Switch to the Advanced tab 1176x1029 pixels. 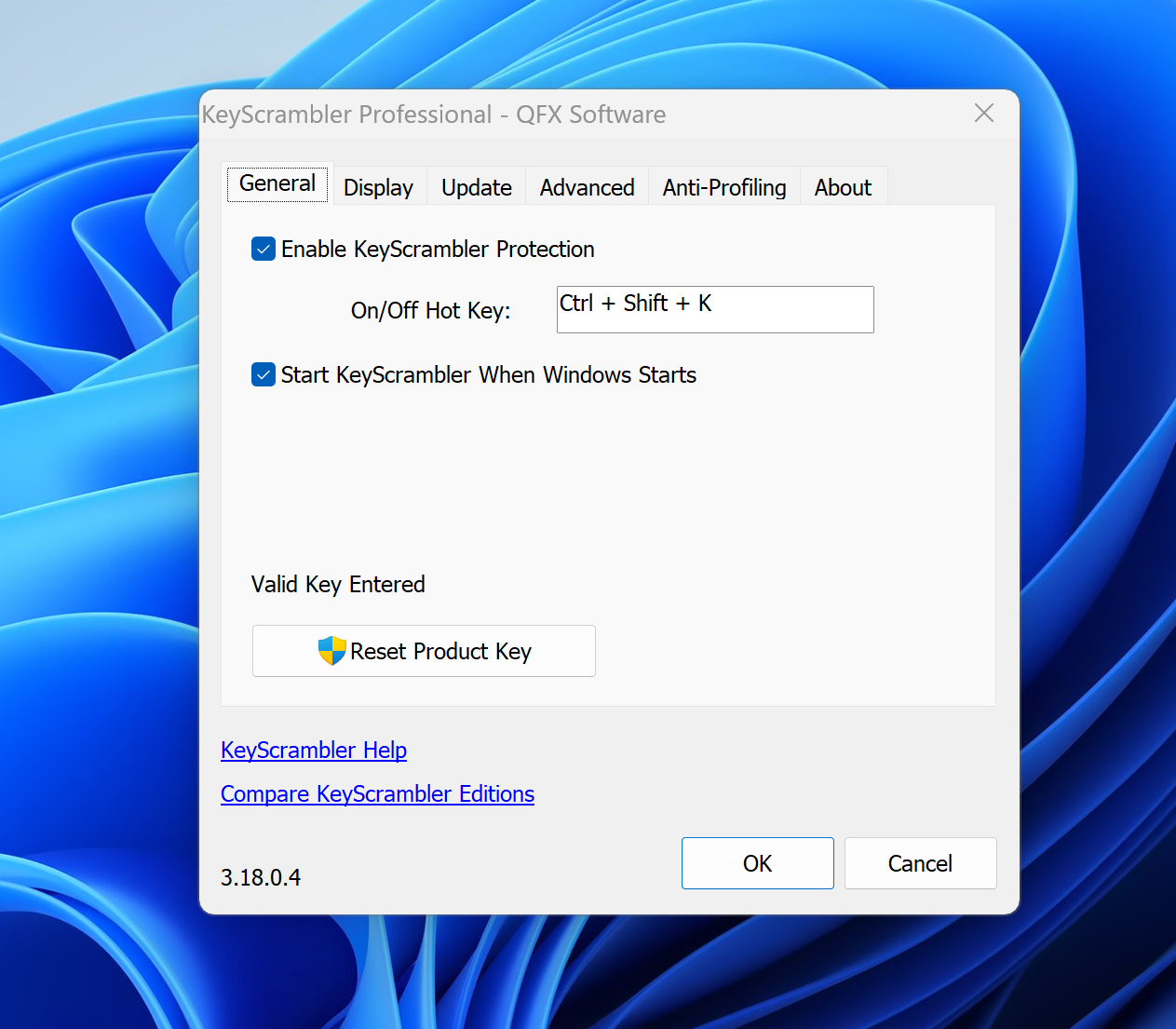[x=587, y=187]
